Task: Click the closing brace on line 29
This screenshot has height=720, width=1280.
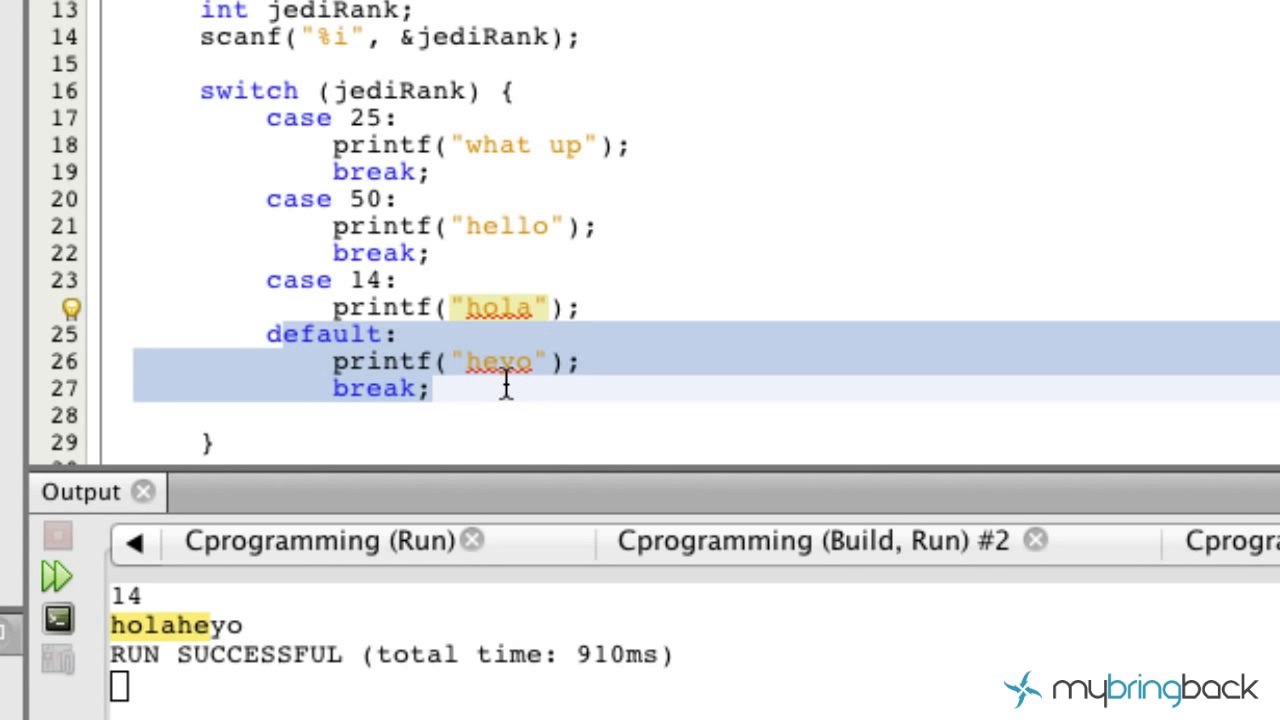Action: [207, 443]
